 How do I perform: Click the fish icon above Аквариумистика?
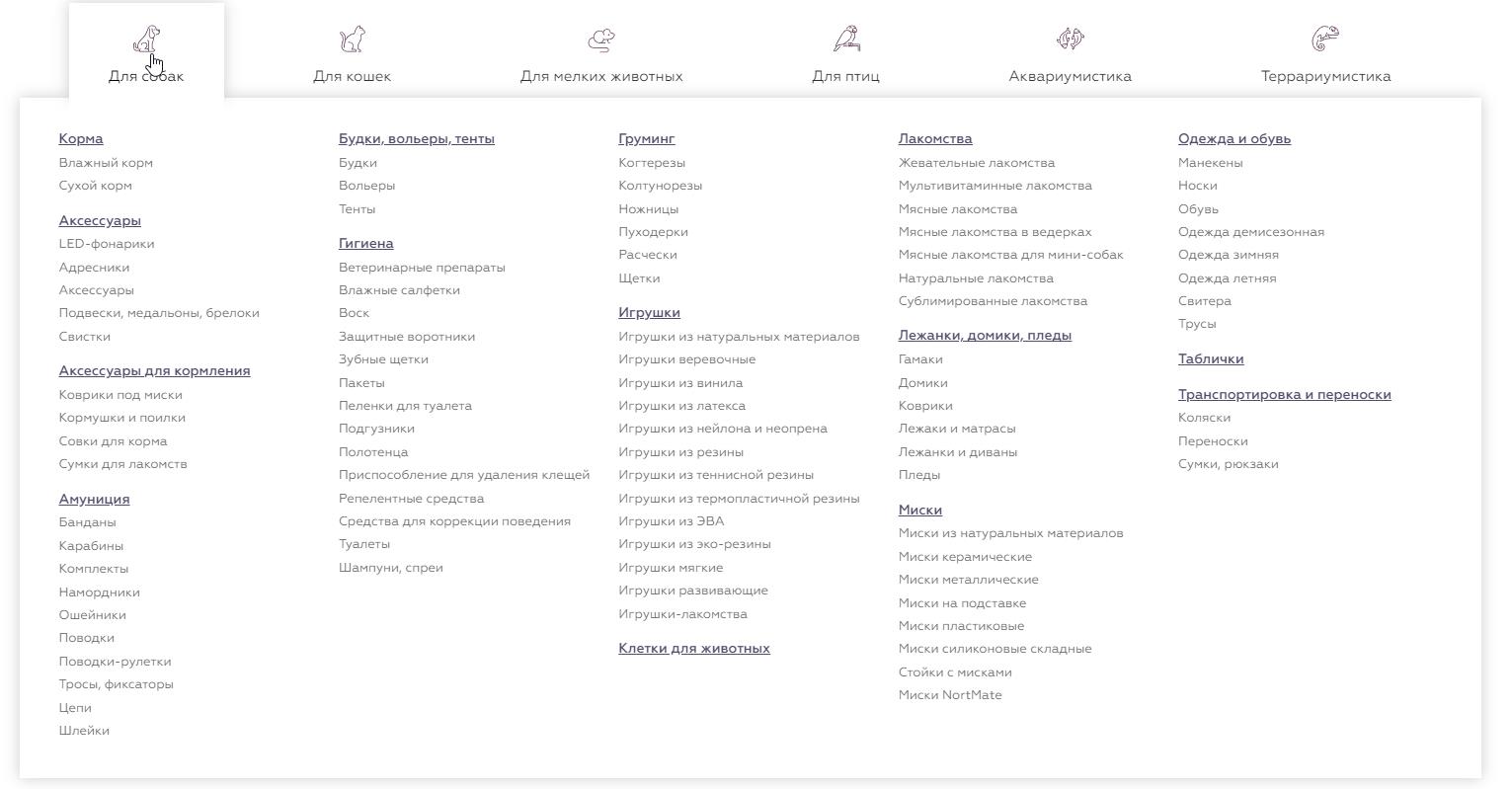(1070, 39)
